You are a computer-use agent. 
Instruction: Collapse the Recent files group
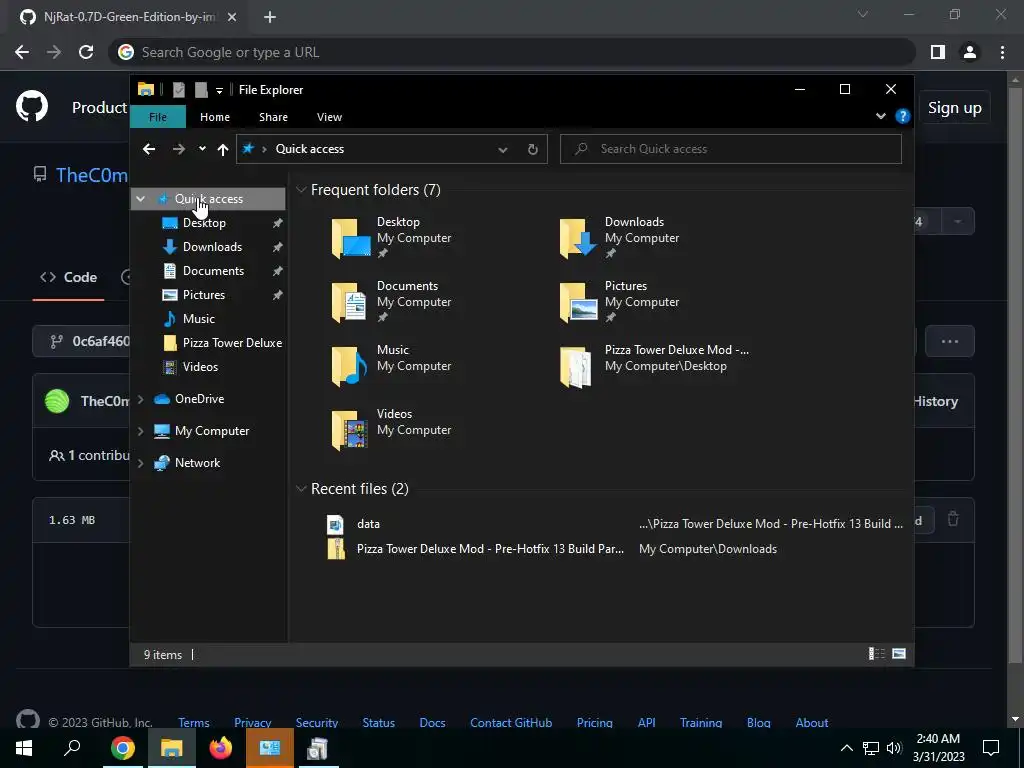point(301,488)
